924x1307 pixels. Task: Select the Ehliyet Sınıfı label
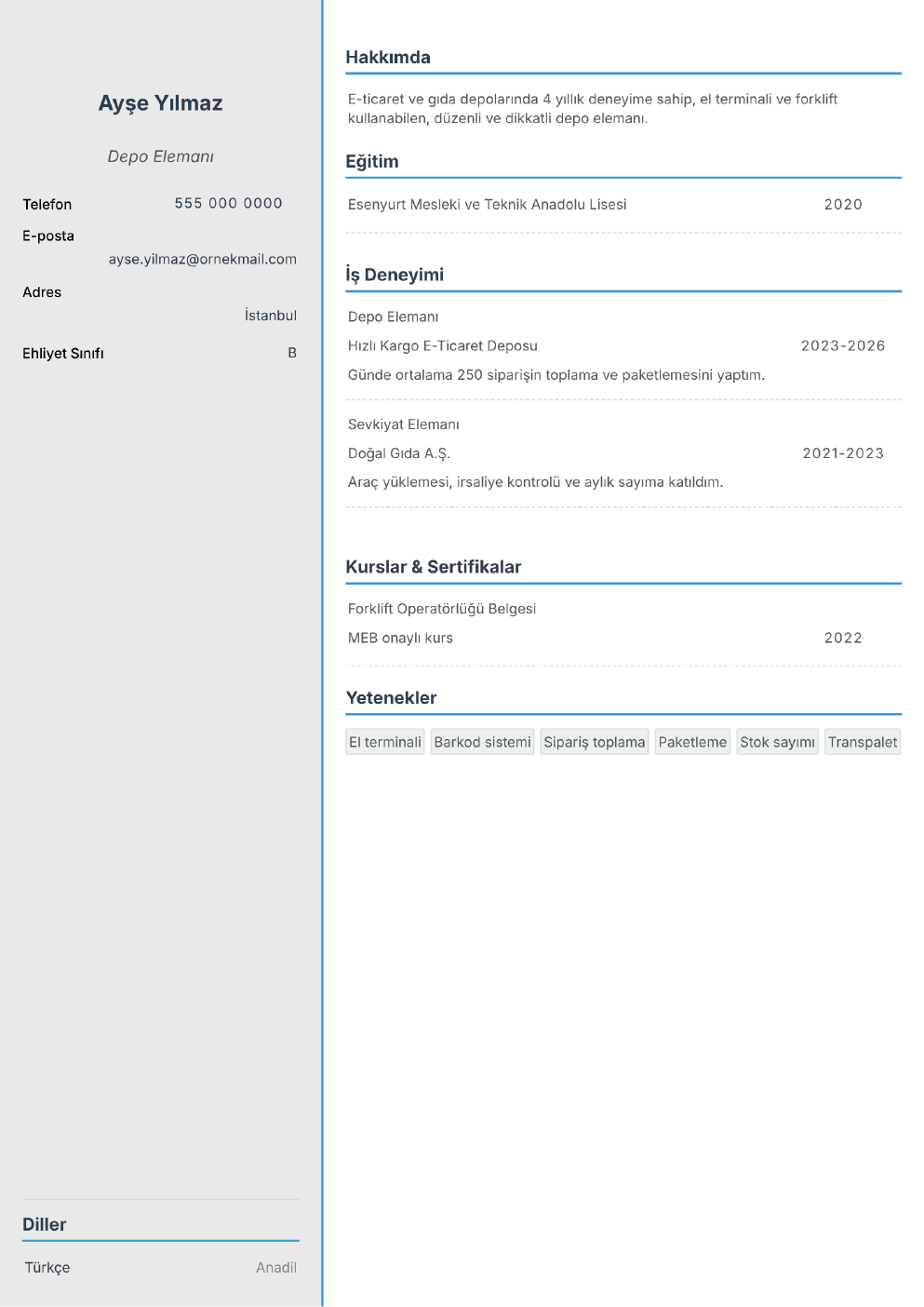click(63, 354)
